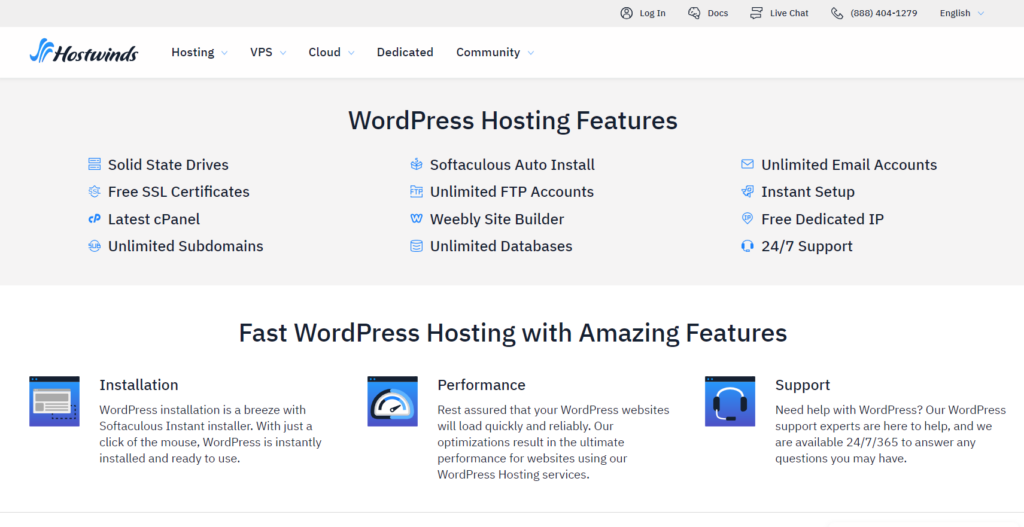The image size is (1024, 527).
Task: Click the Unlimited FTP Accounts icon
Action: [x=416, y=191]
